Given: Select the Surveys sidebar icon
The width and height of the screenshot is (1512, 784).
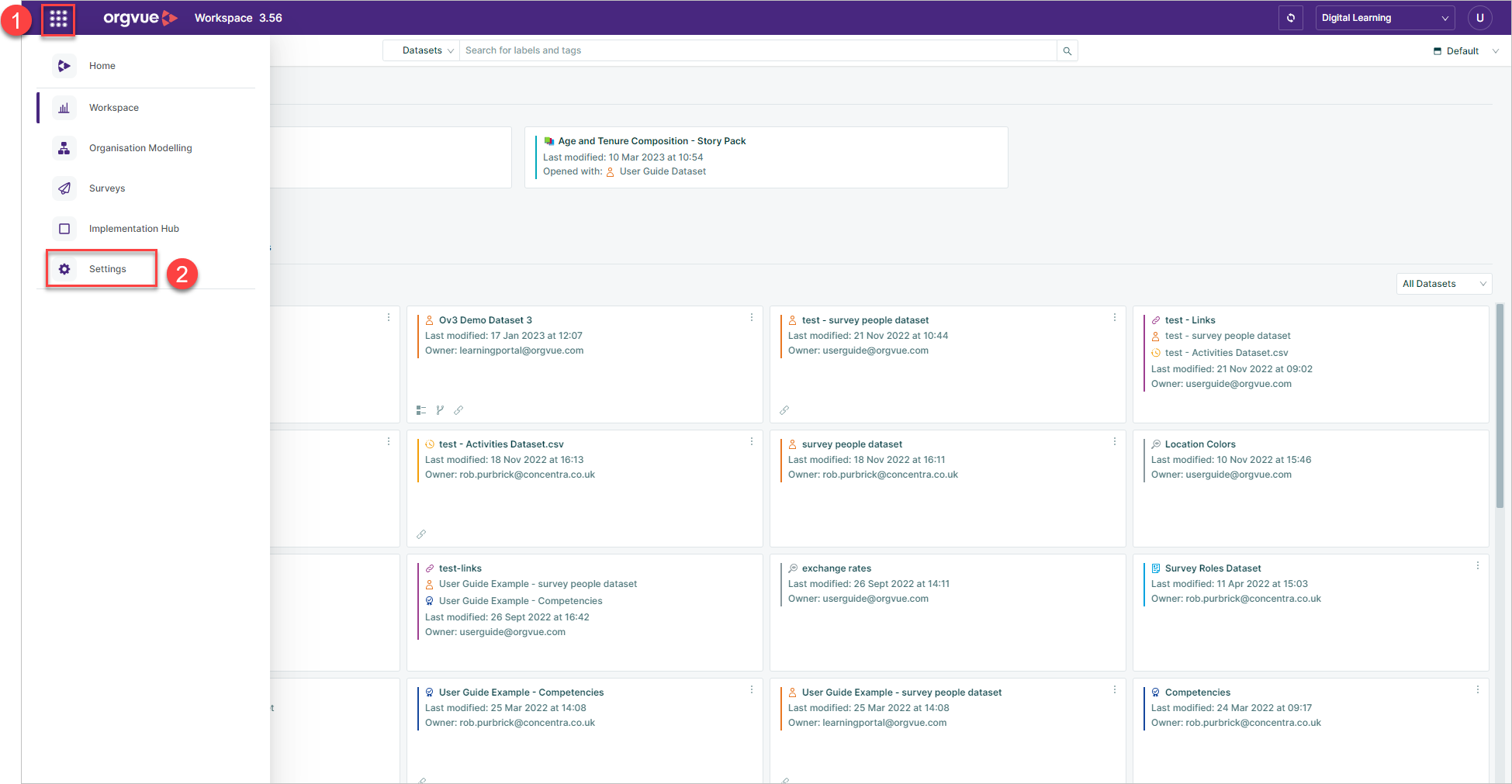Looking at the screenshot, I should pyautogui.click(x=64, y=188).
